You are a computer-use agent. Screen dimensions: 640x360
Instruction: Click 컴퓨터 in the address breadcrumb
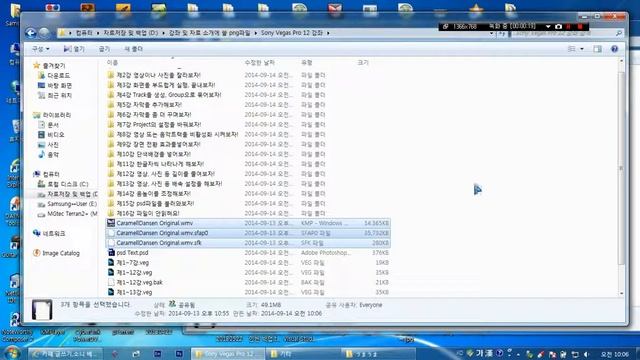pos(84,33)
